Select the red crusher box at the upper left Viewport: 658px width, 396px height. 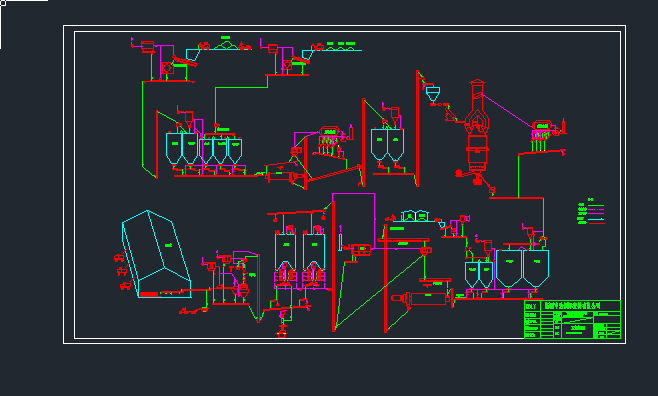(167, 68)
